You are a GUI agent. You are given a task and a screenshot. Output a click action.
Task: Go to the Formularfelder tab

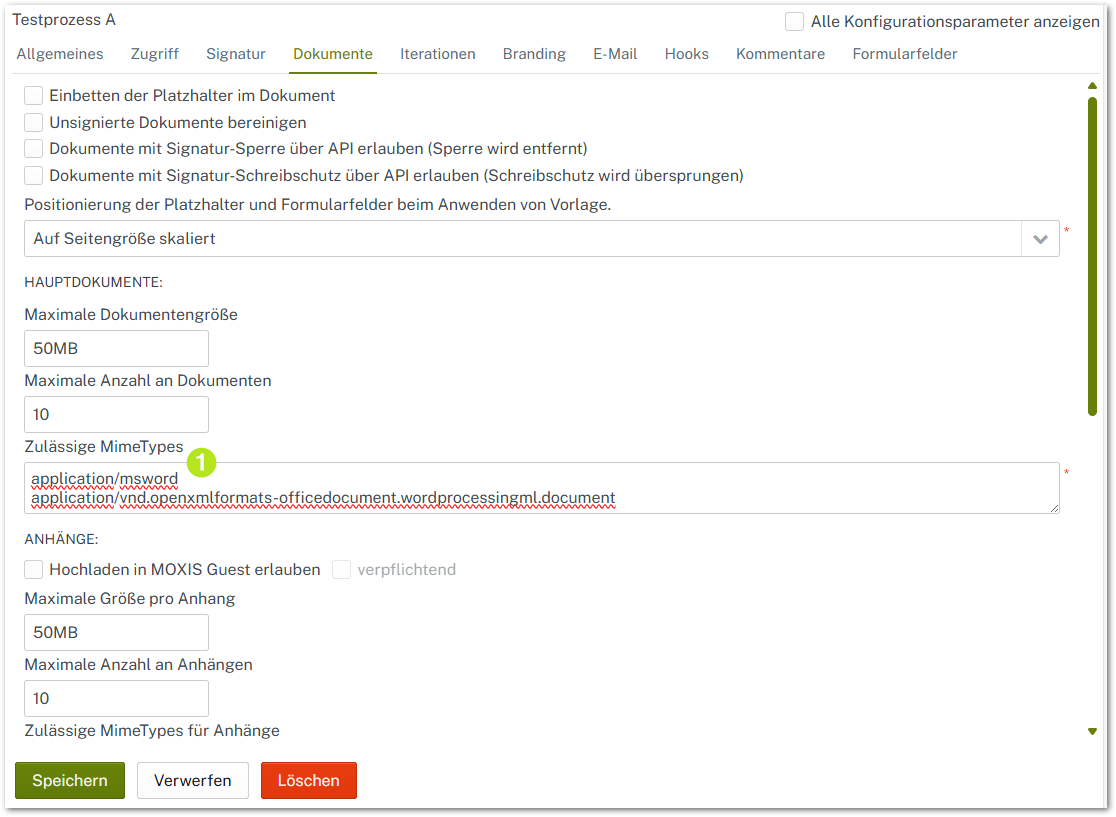904,54
